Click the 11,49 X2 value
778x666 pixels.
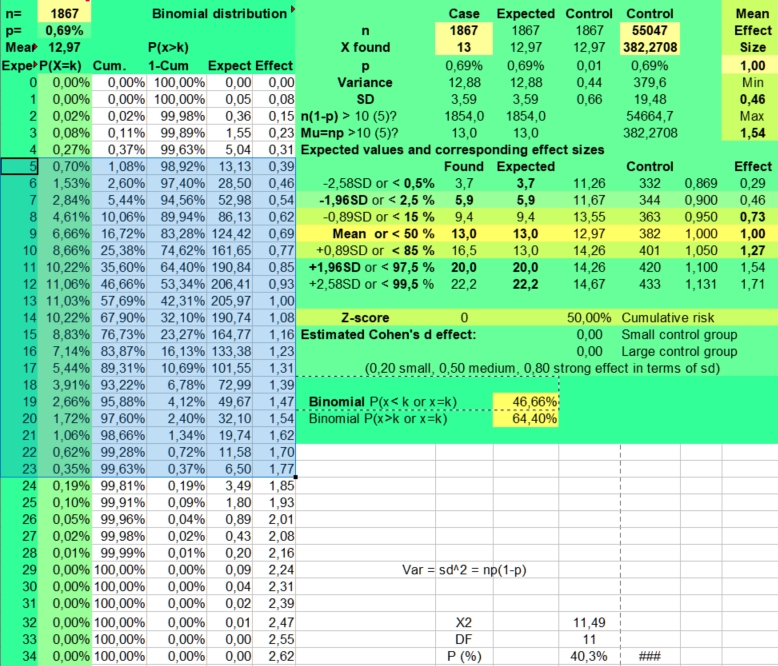589,623
